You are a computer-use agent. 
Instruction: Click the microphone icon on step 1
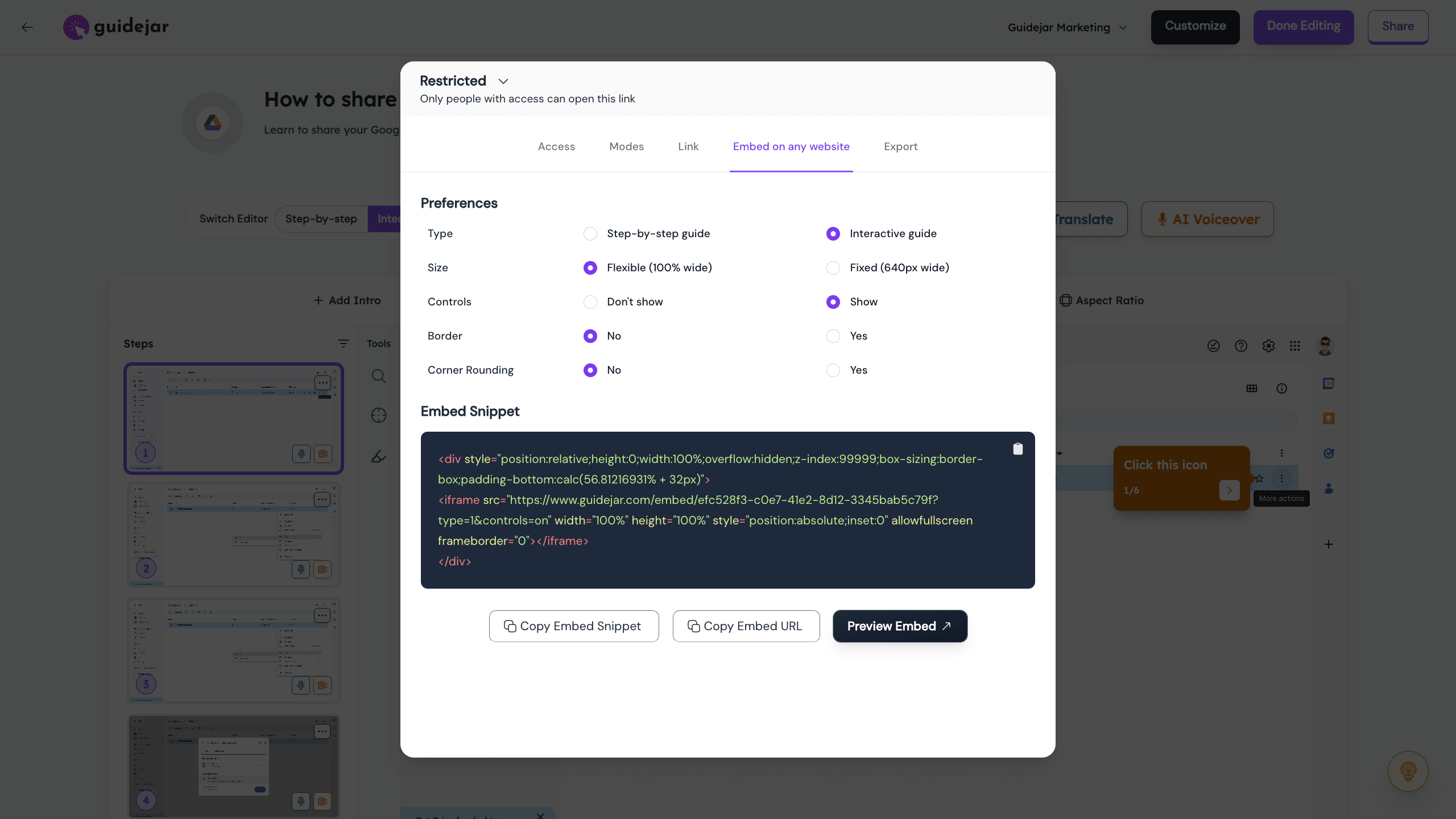tap(301, 454)
